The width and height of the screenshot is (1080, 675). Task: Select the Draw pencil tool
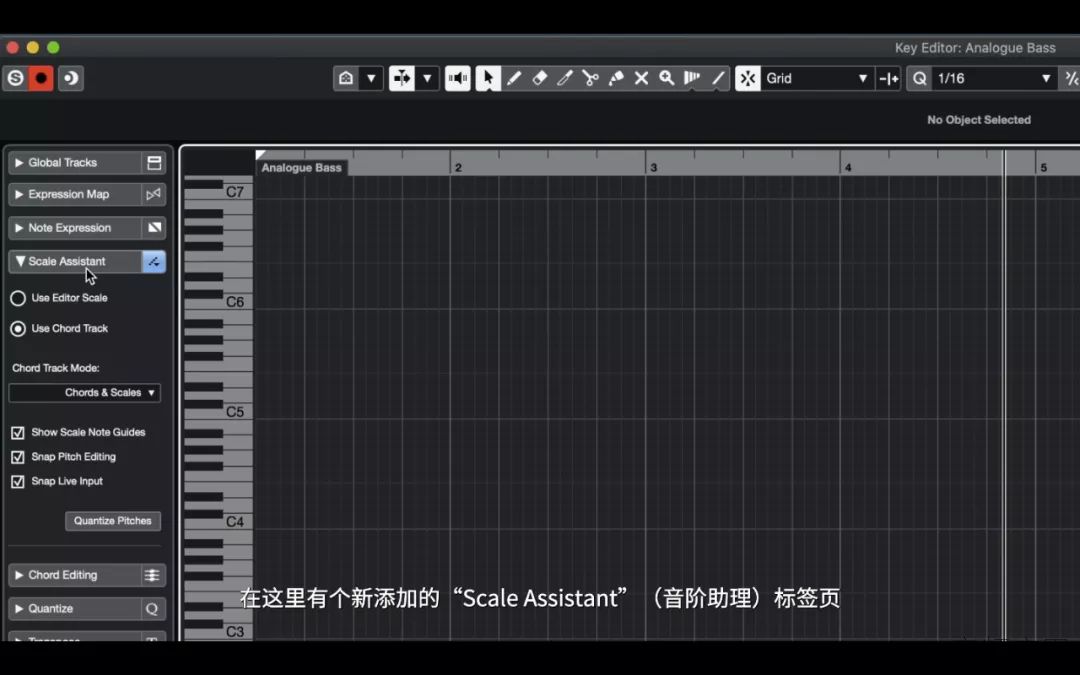tap(514, 78)
